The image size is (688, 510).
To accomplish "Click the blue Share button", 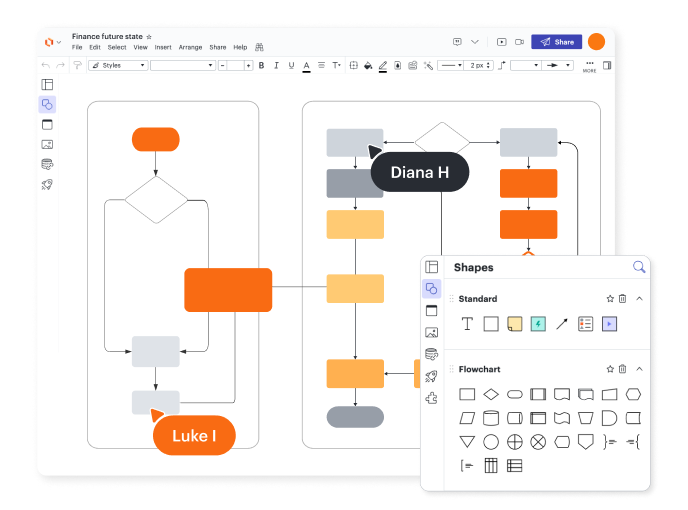I will coord(556,42).
